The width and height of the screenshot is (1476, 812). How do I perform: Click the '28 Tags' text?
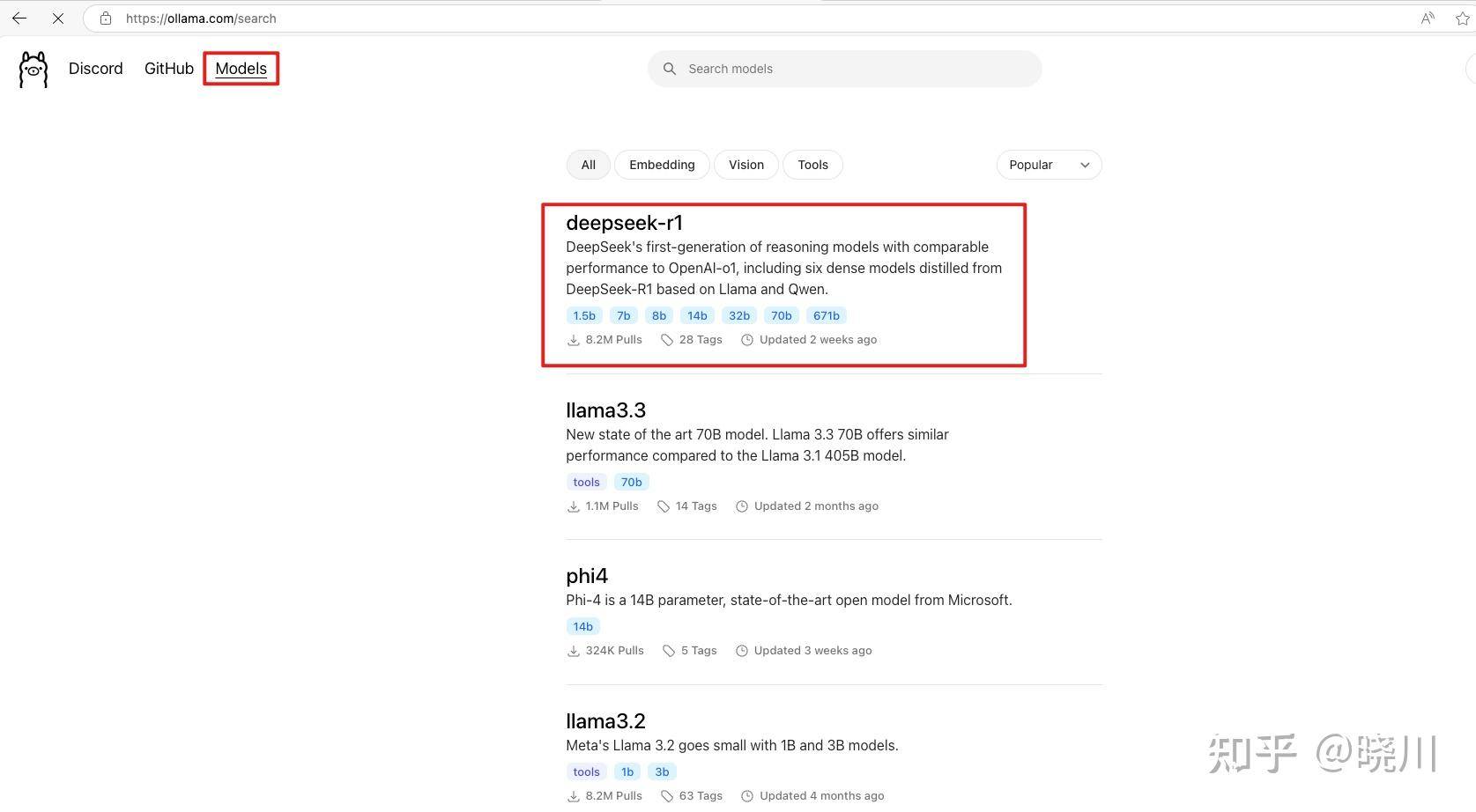click(x=701, y=340)
